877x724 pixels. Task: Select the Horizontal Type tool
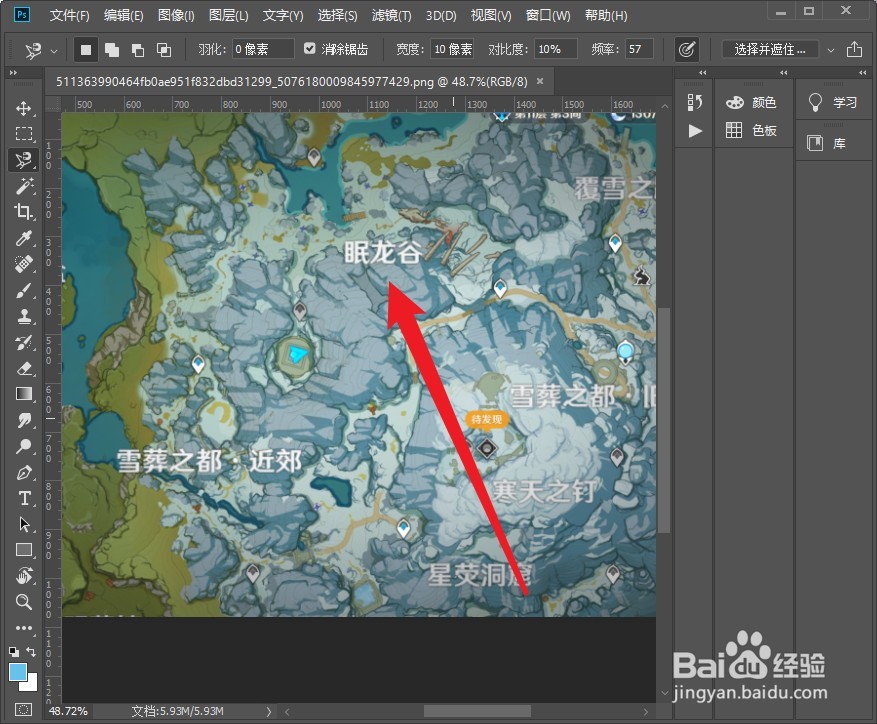pyautogui.click(x=23, y=499)
